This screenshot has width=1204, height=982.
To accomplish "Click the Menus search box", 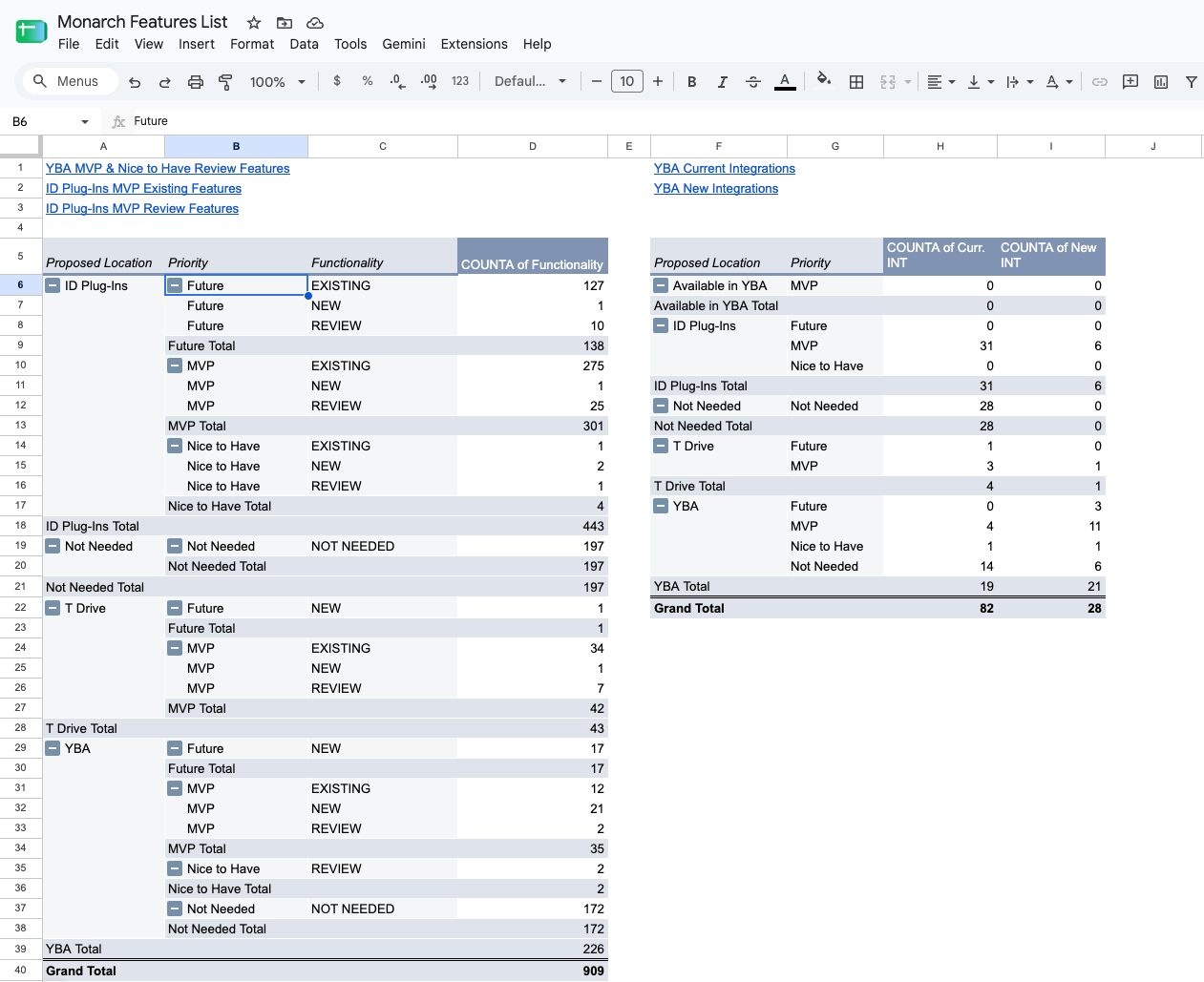I will pyautogui.click(x=71, y=81).
